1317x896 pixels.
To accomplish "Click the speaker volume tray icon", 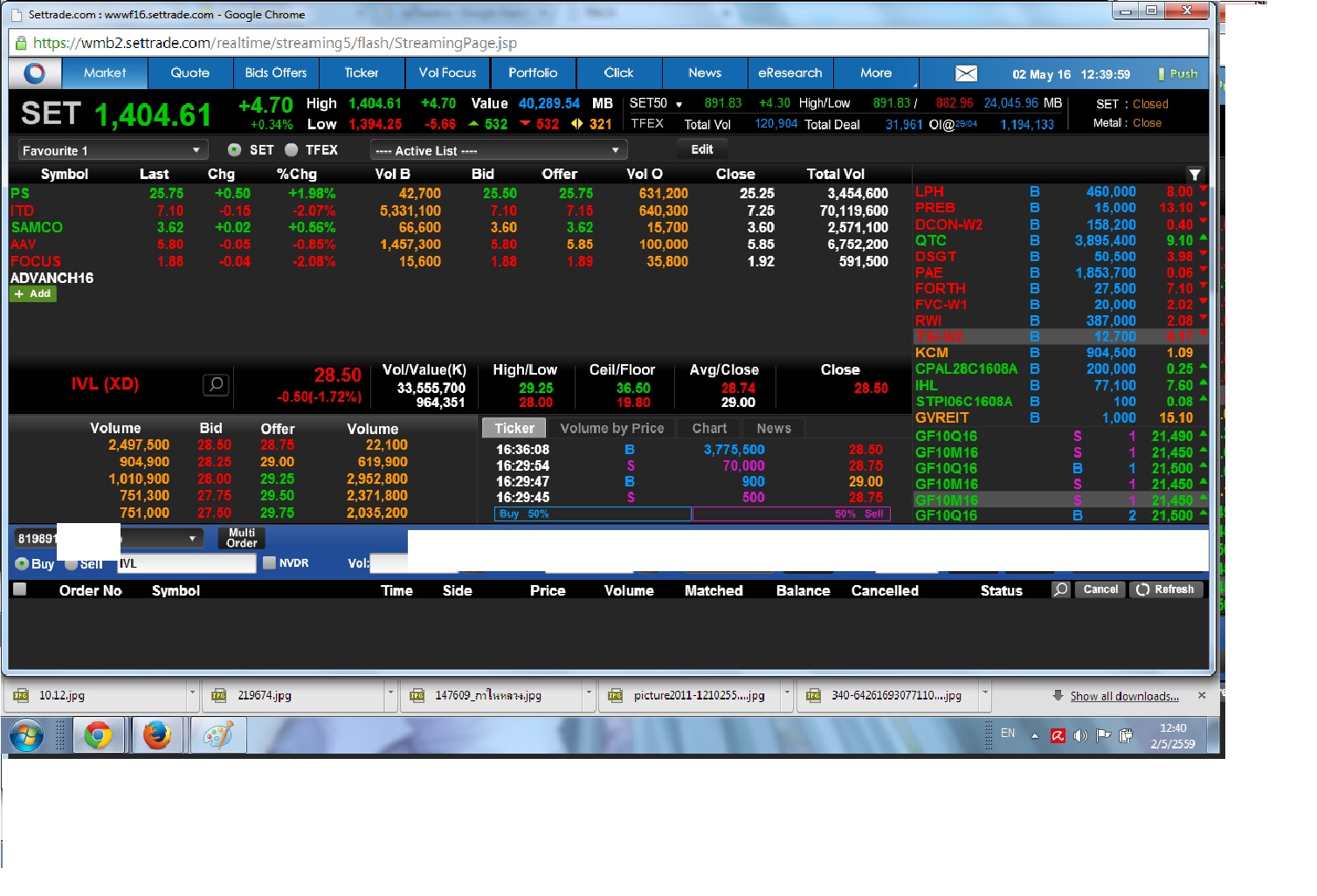I will [x=1080, y=735].
